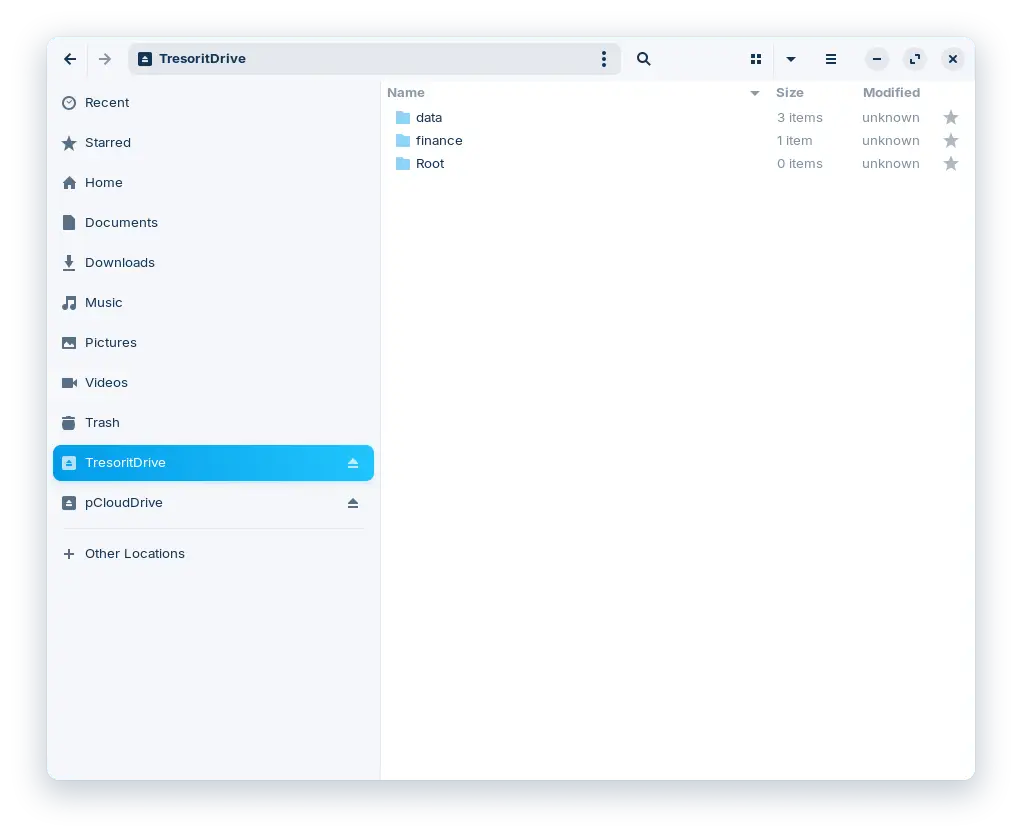This screenshot has height=837, width=1022.
Task: Sort by the Name column header
Action: 405,93
